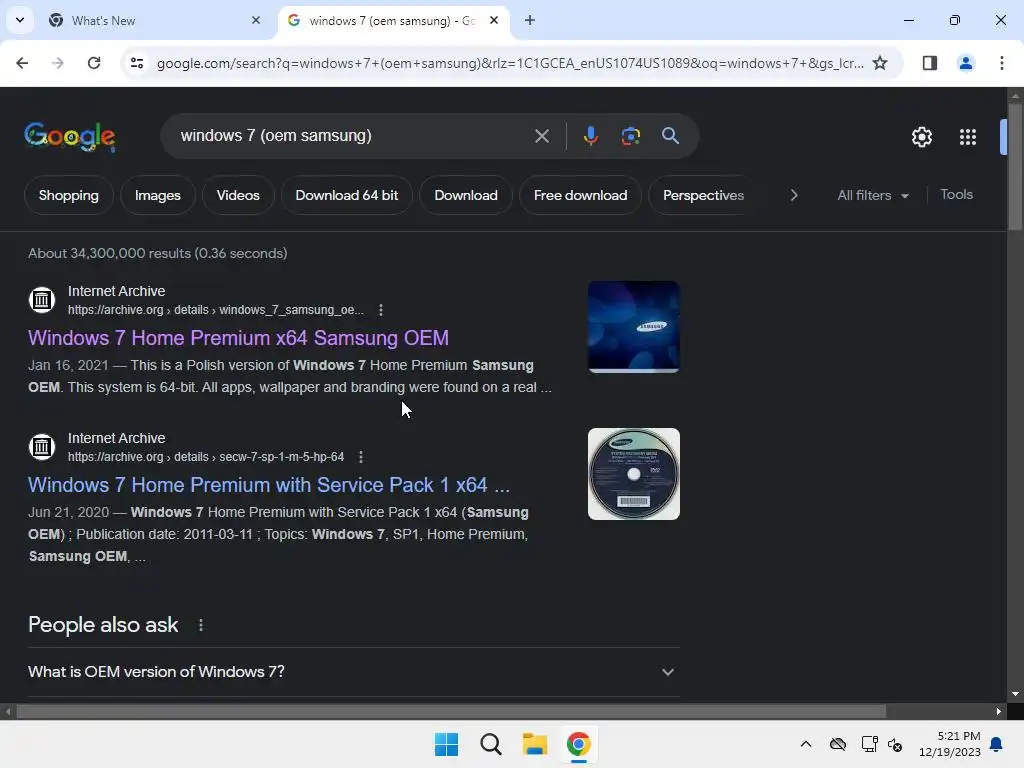Click the scroll down arrow
This screenshot has height=768, width=1024.
pyautogui.click(x=1015, y=694)
